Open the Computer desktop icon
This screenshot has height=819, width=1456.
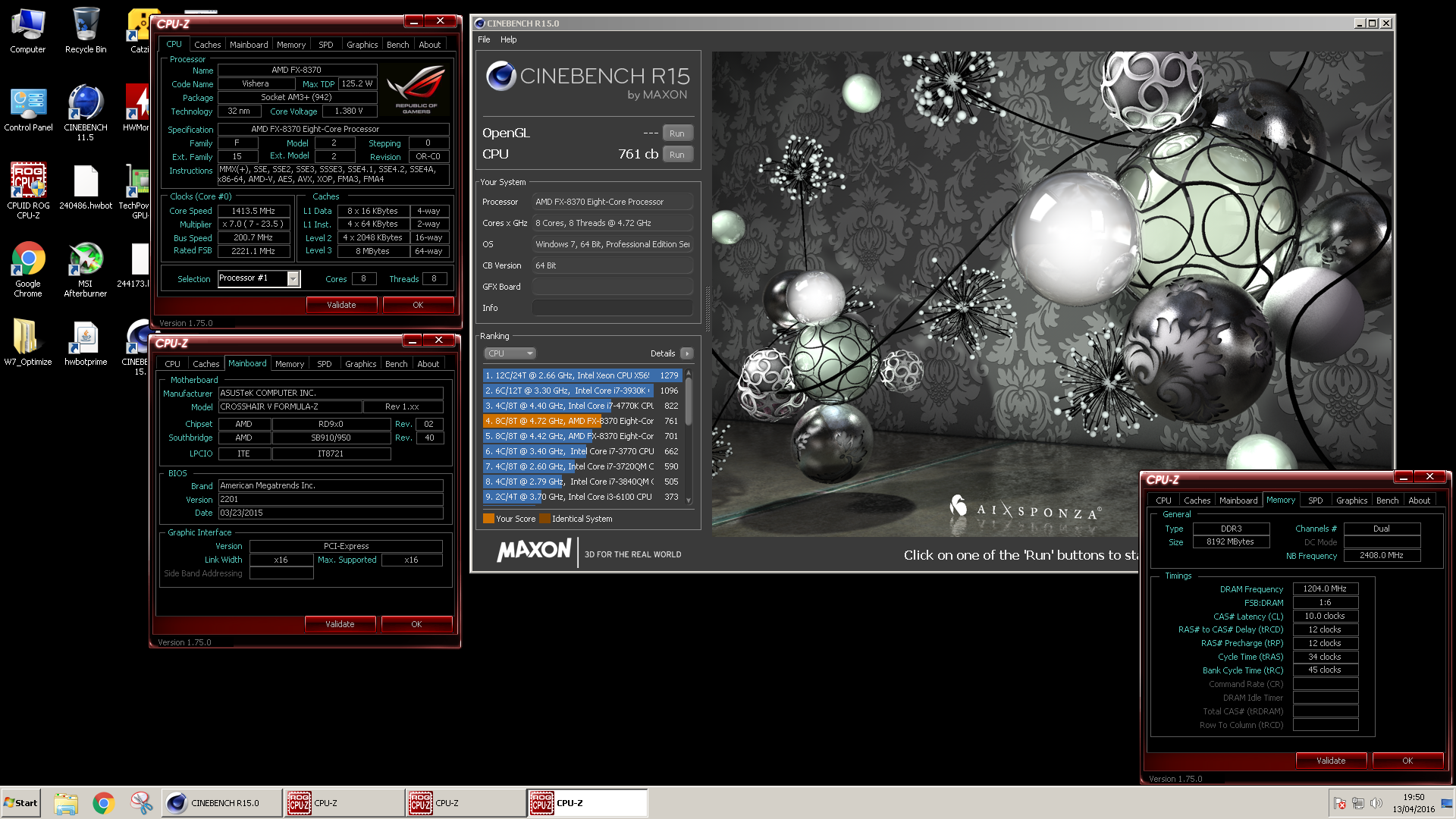click(x=28, y=30)
